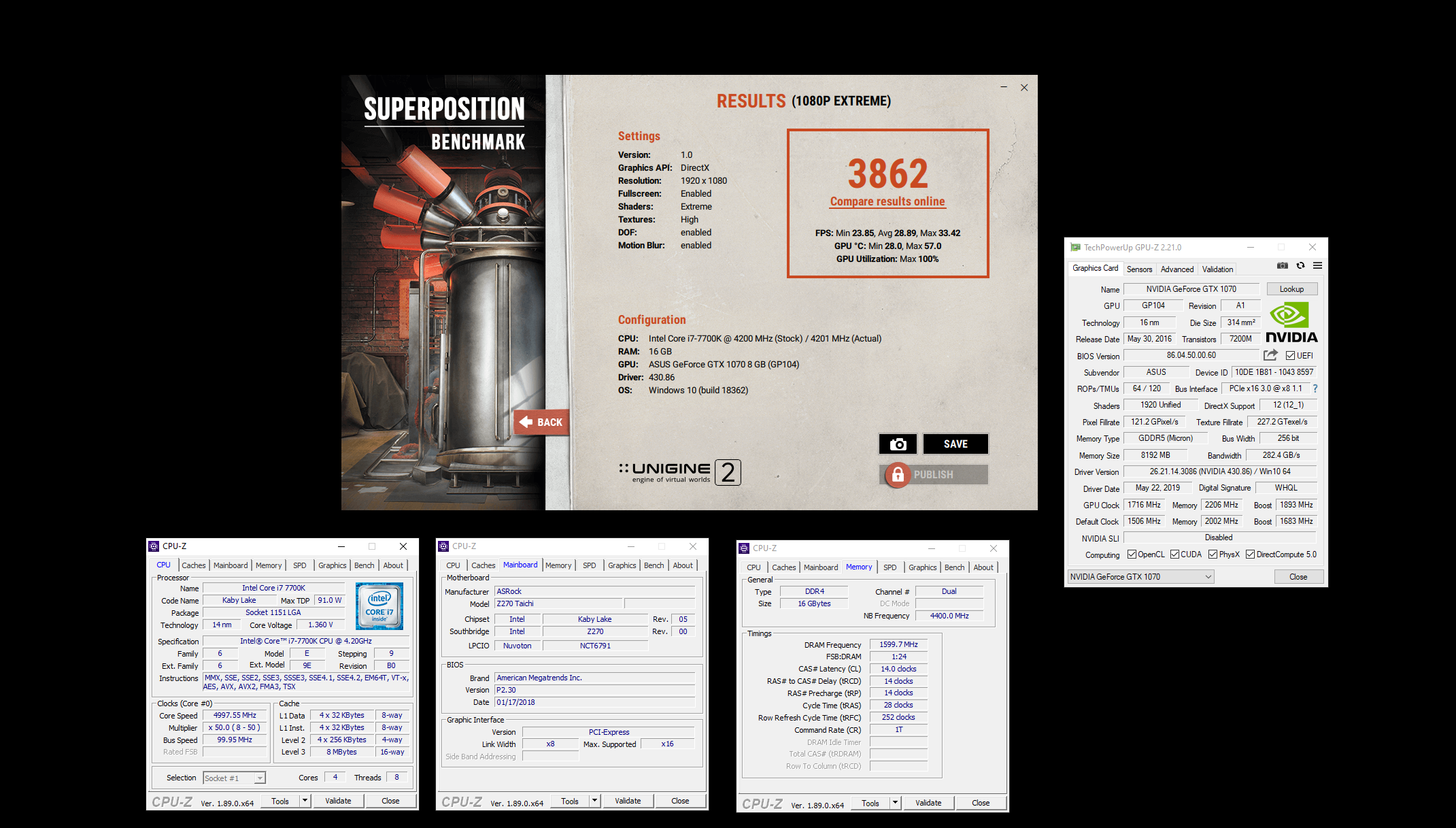The image size is (1456, 828).
Task: Expand the Tools arrow in the Mainboard tab window
Action: [x=594, y=801]
